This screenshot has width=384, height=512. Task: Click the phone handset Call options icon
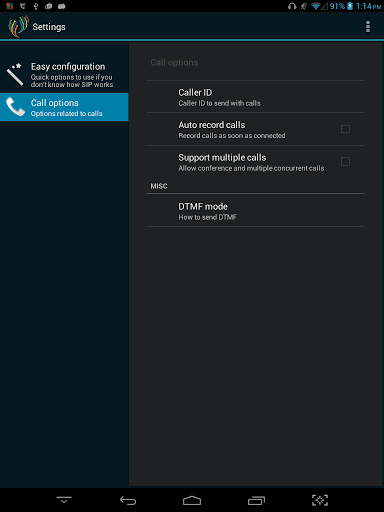point(15,107)
